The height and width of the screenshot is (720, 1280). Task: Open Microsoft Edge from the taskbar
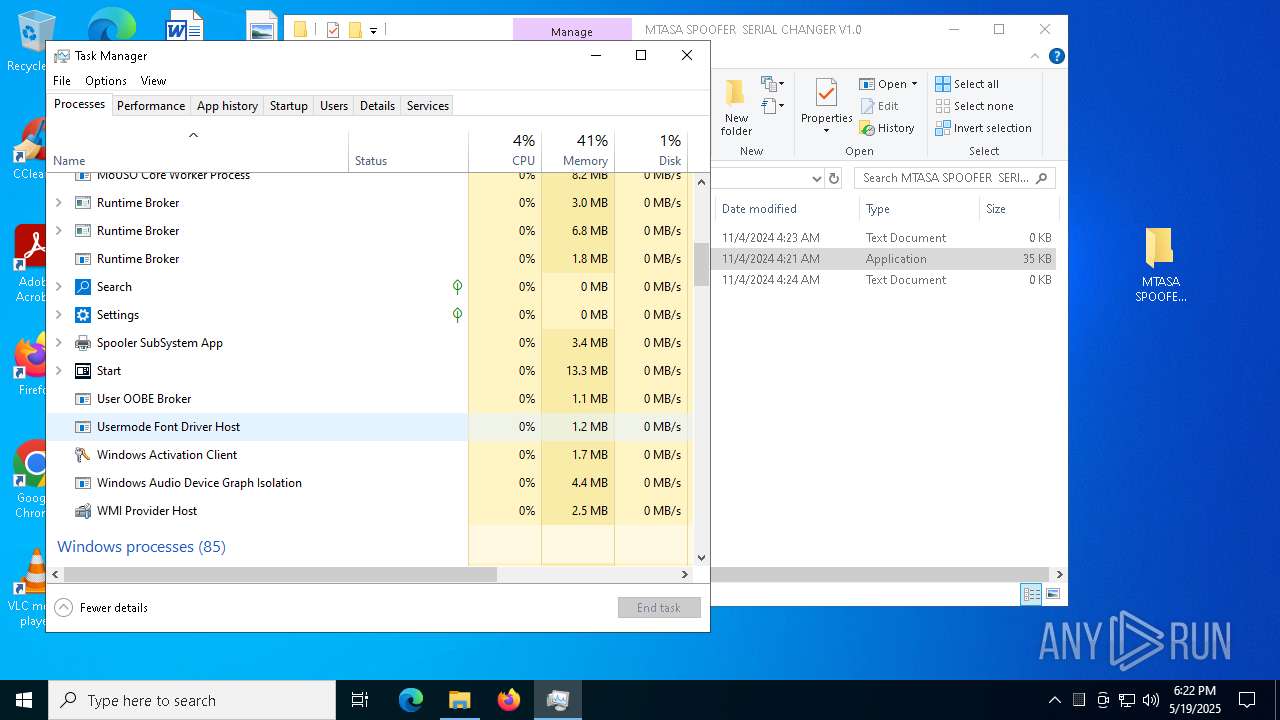point(411,700)
